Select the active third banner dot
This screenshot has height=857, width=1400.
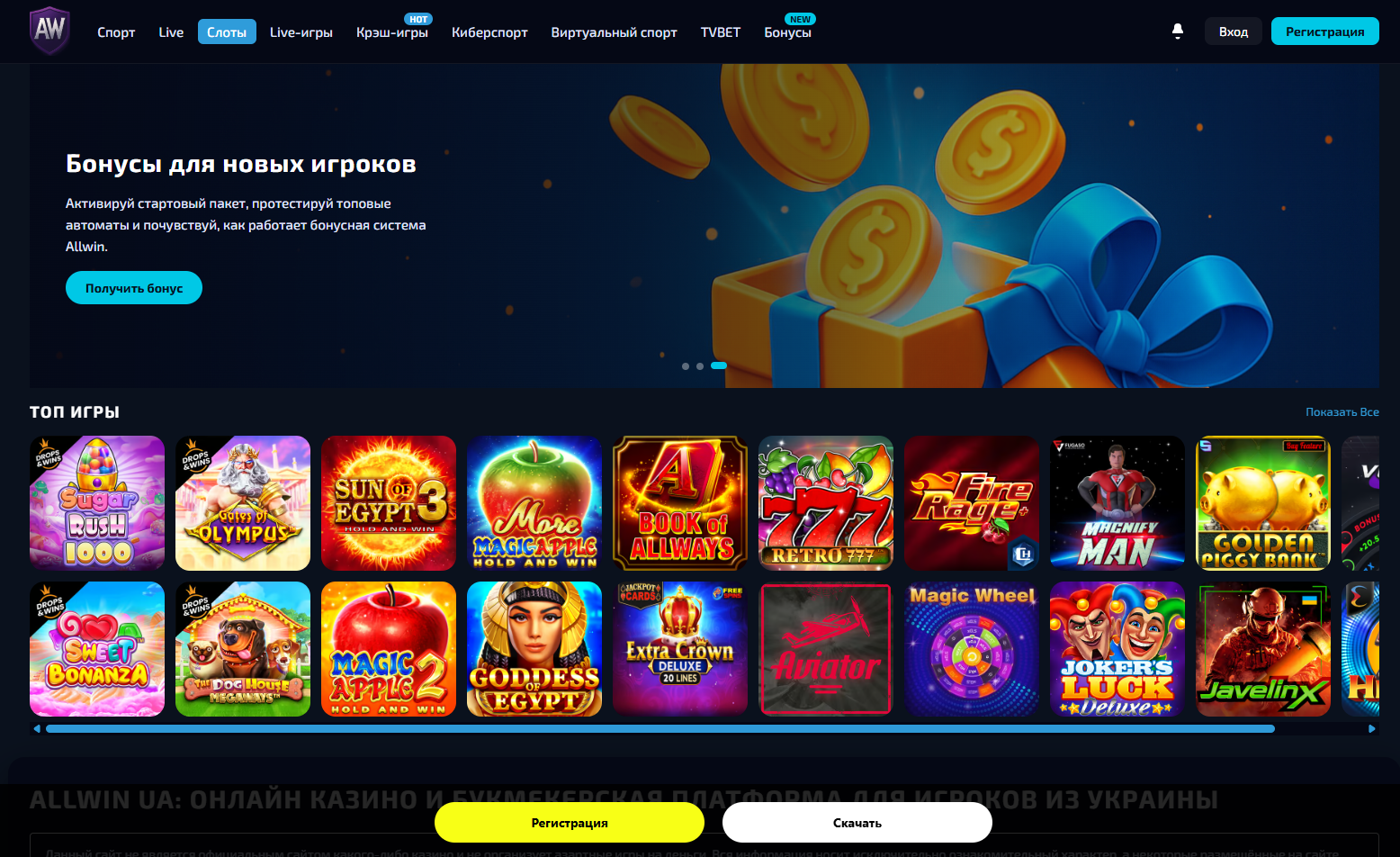(718, 365)
